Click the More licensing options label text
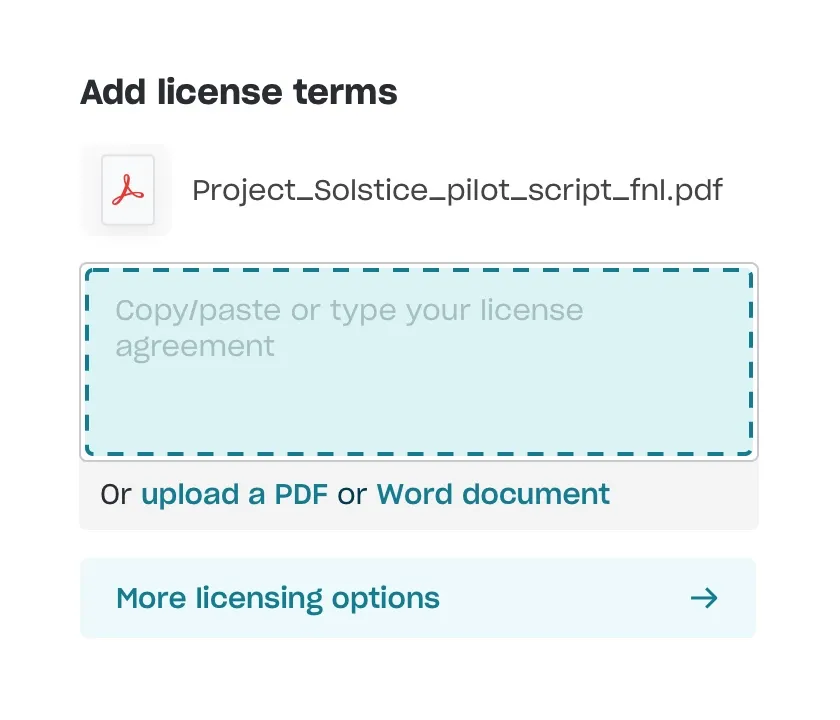Image resolution: width=840 pixels, height=720 pixels. coord(277,598)
